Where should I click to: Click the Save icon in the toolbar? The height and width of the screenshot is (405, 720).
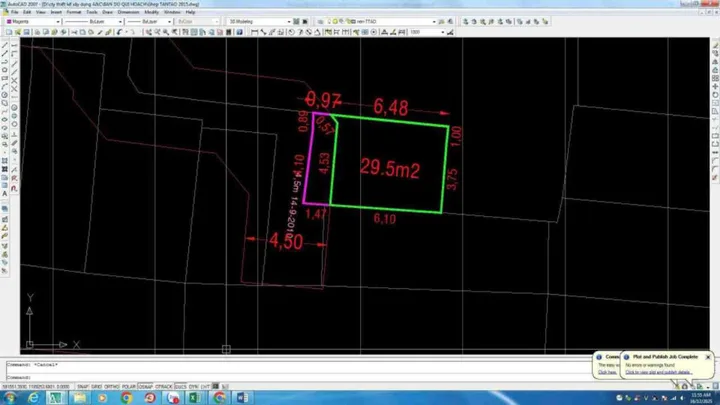click(27, 32)
